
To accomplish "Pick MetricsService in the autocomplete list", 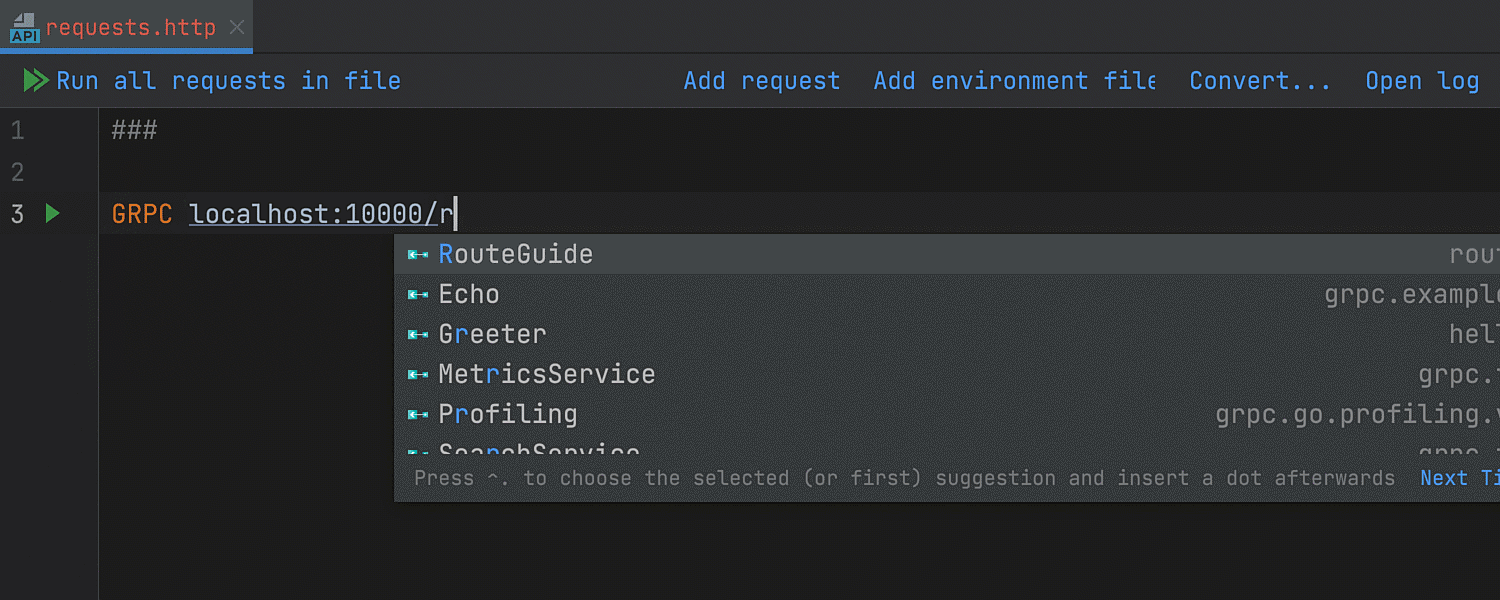I will click(x=547, y=375).
